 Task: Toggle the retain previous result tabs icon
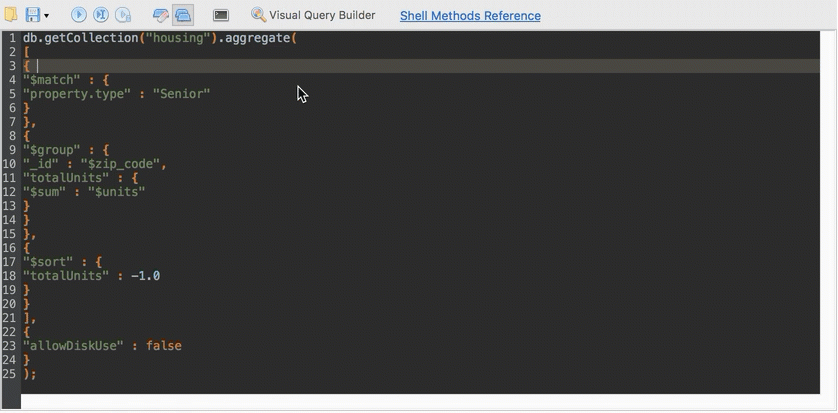pos(183,15)
